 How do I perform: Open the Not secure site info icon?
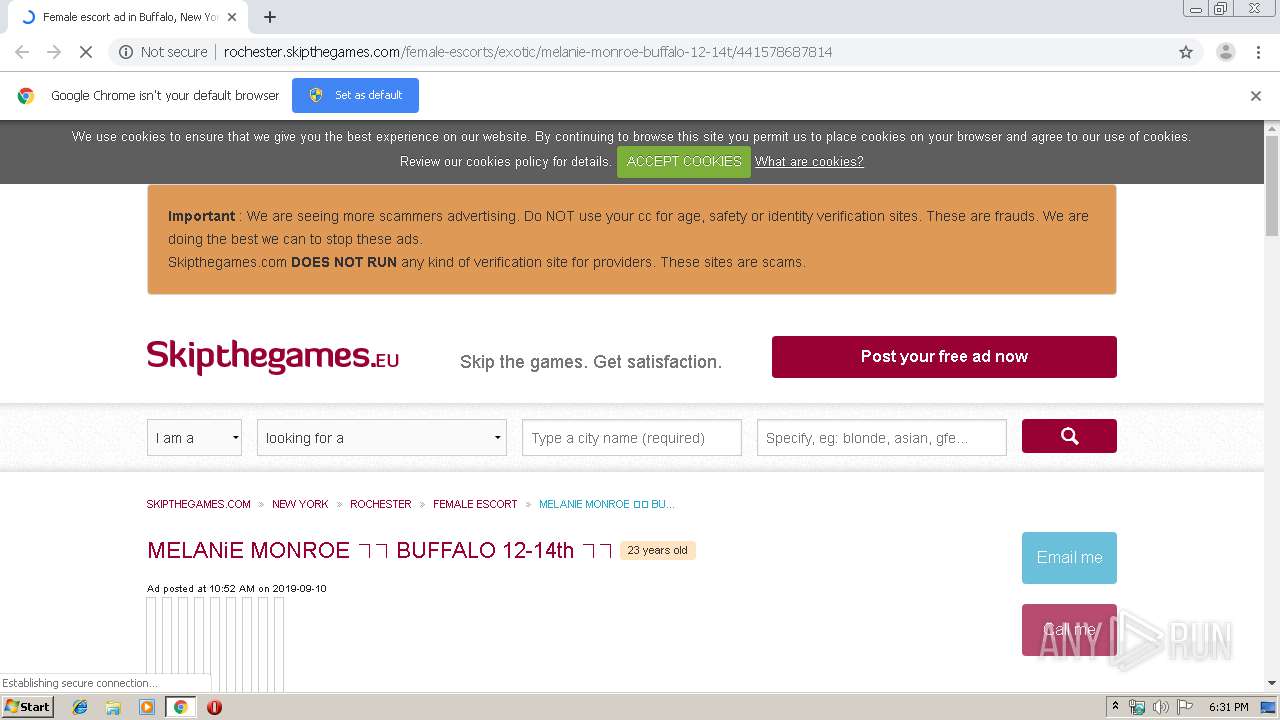(x=126, y=52)
